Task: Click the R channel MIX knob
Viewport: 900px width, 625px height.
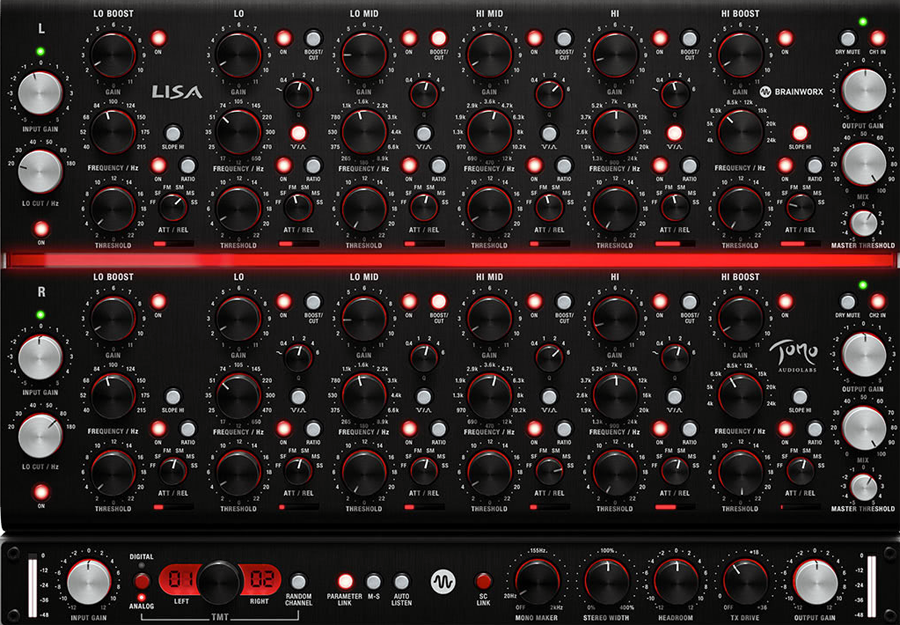Action: [x=863, y=428]
